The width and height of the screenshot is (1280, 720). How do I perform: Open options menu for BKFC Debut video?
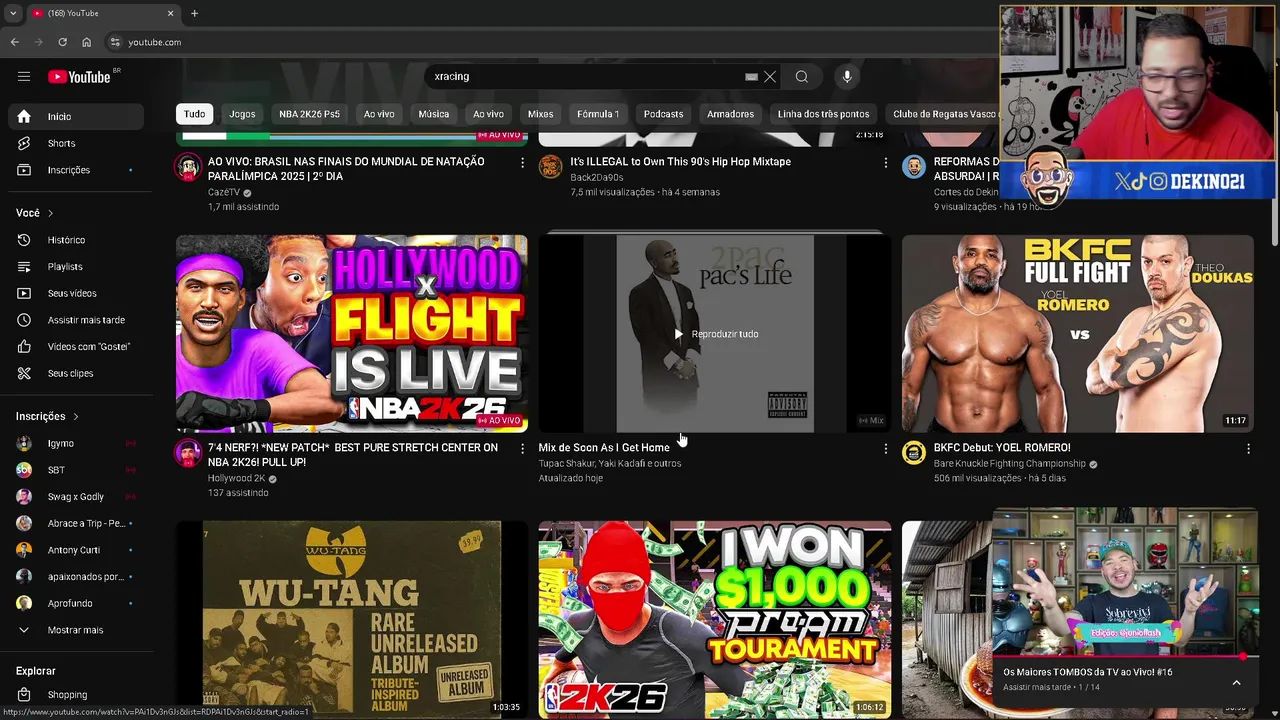(1248, 449)
